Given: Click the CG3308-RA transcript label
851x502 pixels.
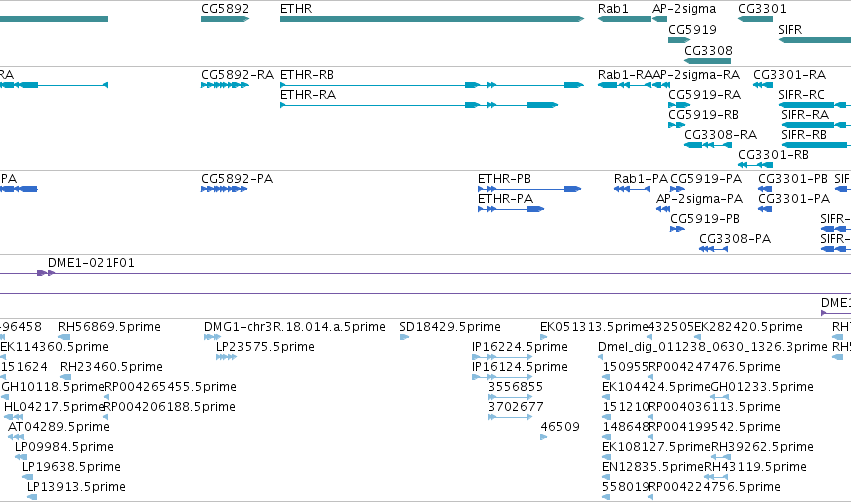Looking at the screenshot, I should click(x=720, y=135).
